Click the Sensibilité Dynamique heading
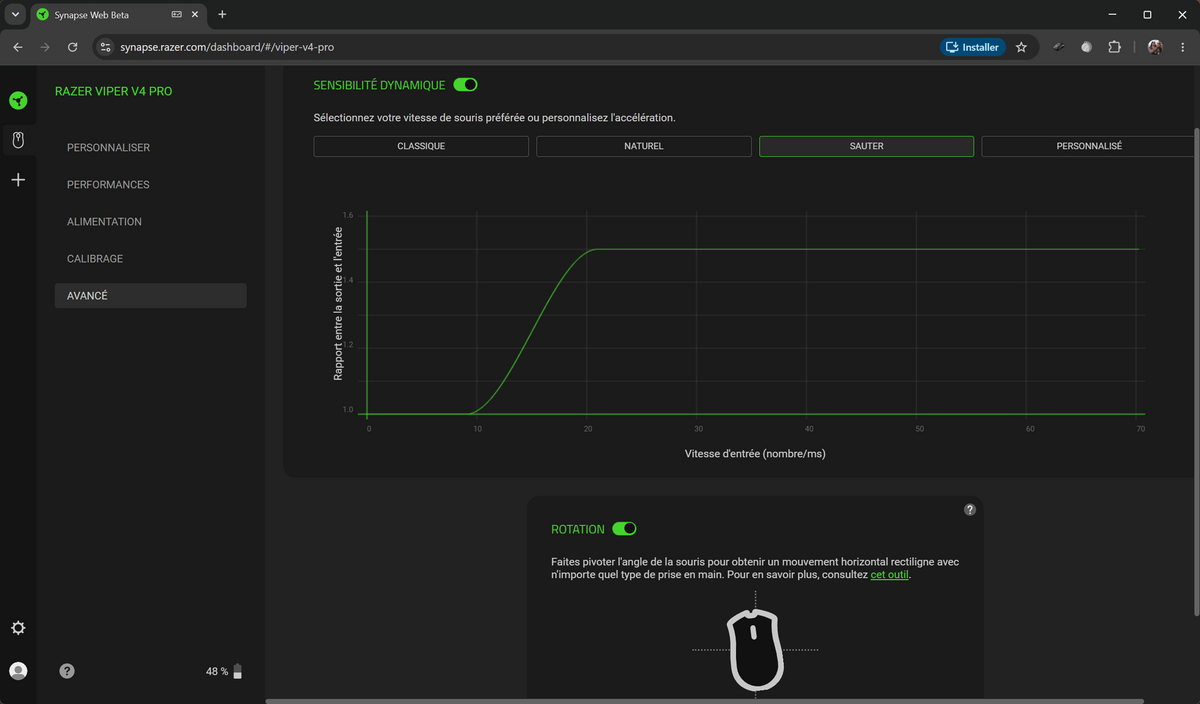This screenshot has height=704, width=1200. click(x=379, y=85)
